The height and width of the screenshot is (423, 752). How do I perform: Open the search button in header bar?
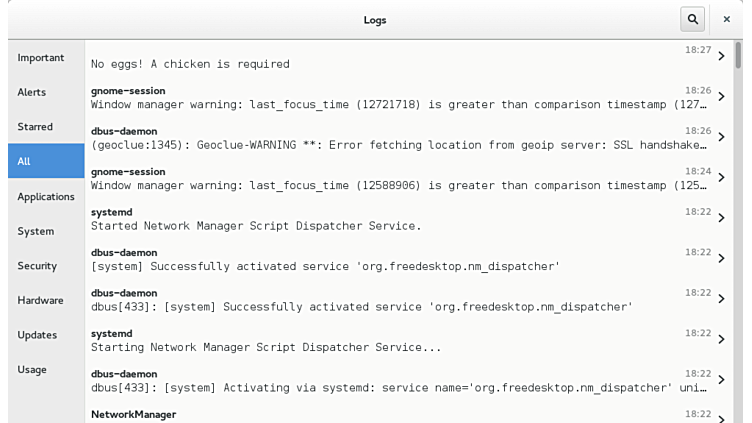pyautogui.click(x=692, y=19)
